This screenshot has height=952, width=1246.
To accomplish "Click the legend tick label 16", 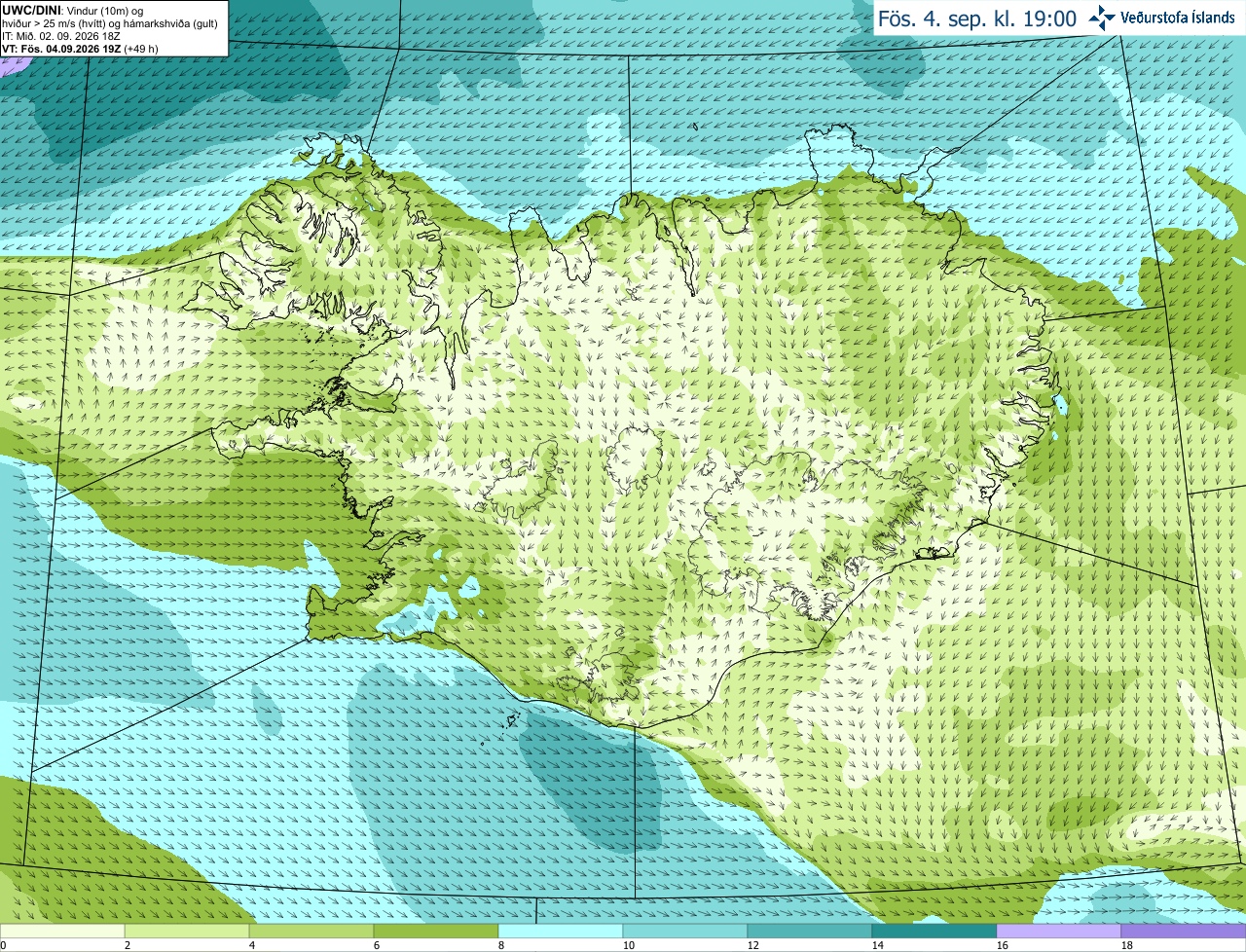I will tap(1004, 945).
